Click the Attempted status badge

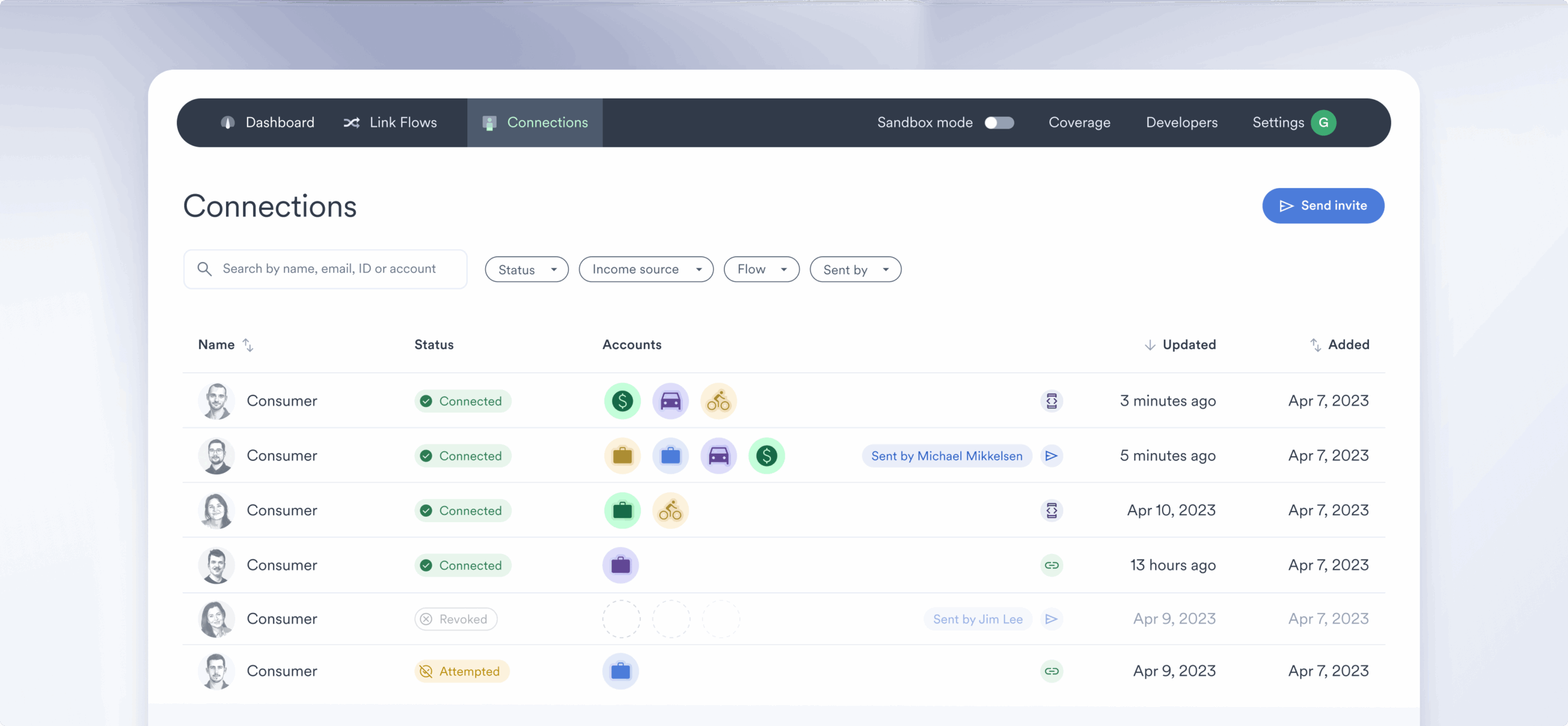(462, 672)
